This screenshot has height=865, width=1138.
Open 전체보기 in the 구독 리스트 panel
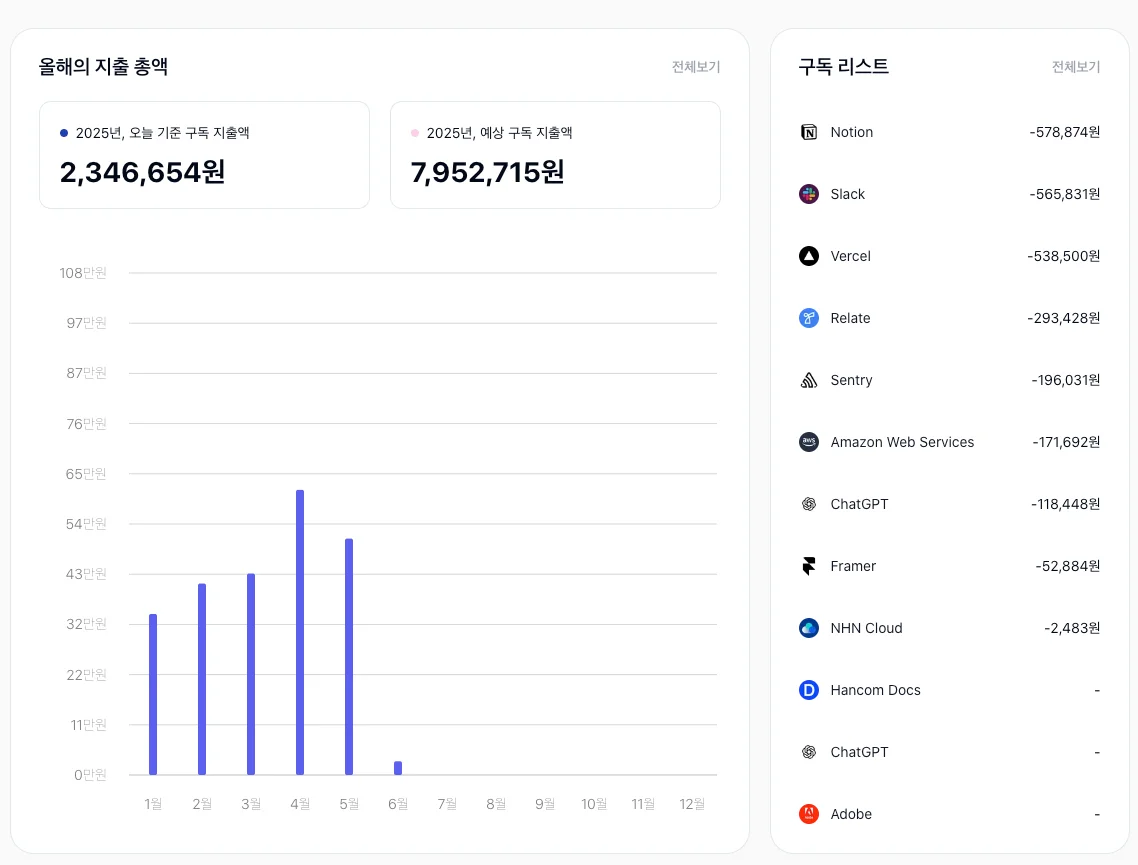[1075, 67]
